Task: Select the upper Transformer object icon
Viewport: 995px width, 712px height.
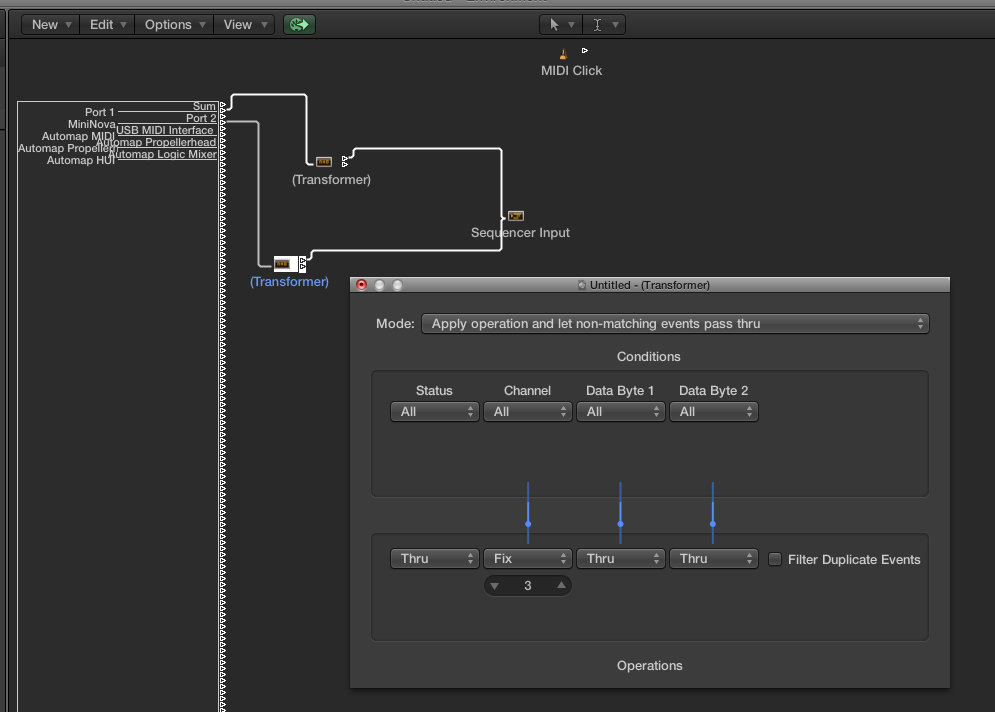Action: point(324,161)
